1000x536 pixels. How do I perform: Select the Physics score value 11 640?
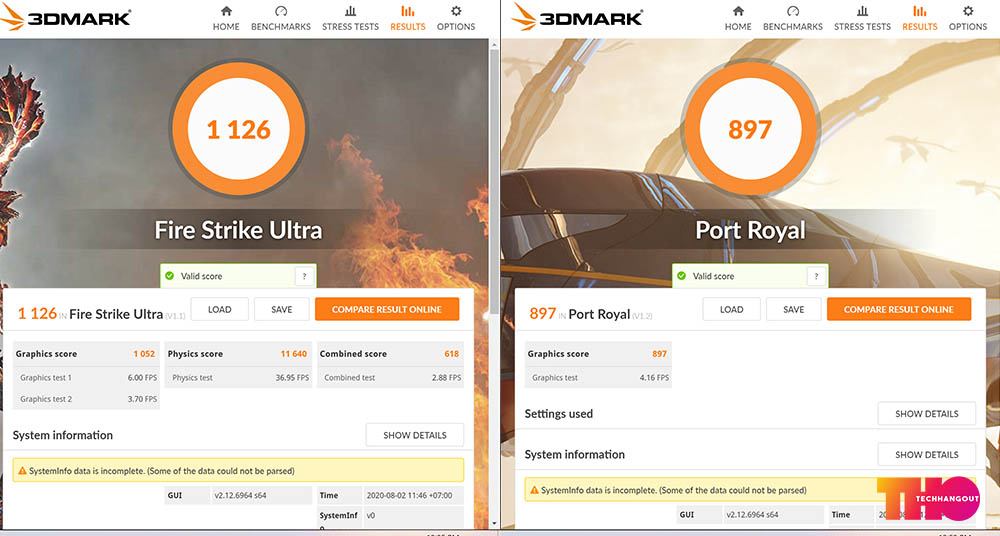(x=294, y=354)
